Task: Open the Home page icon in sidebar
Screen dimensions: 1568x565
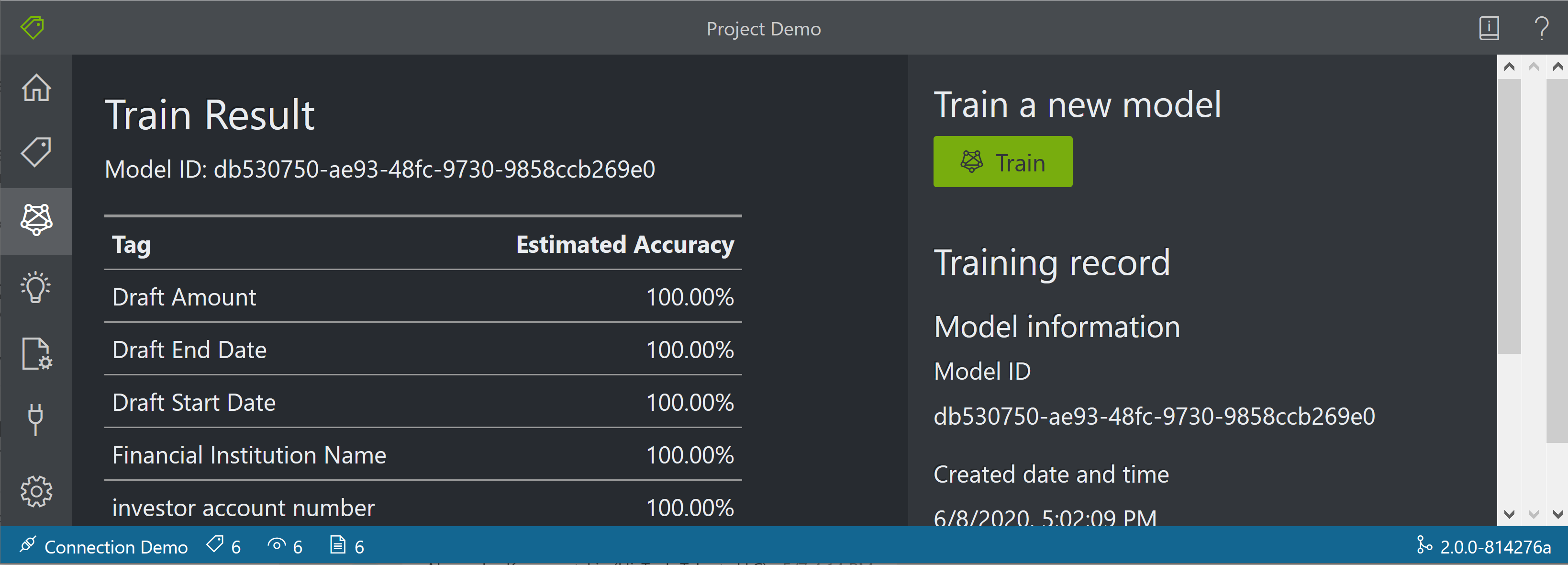Action: (36, 88)
